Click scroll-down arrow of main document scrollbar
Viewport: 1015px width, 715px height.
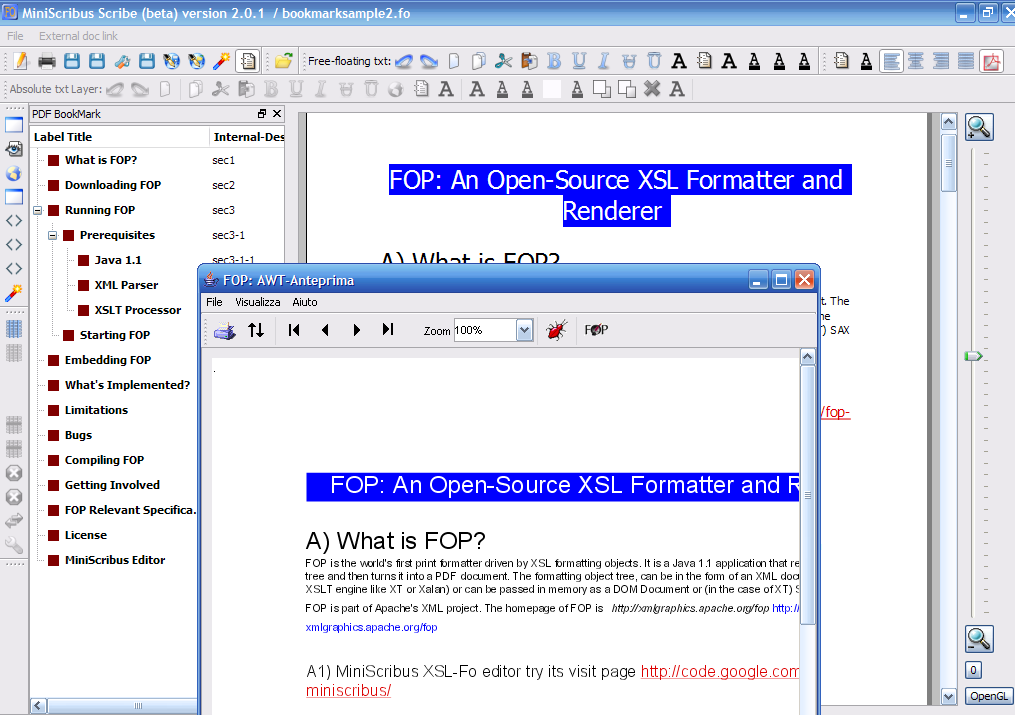(x=949, y=697)
